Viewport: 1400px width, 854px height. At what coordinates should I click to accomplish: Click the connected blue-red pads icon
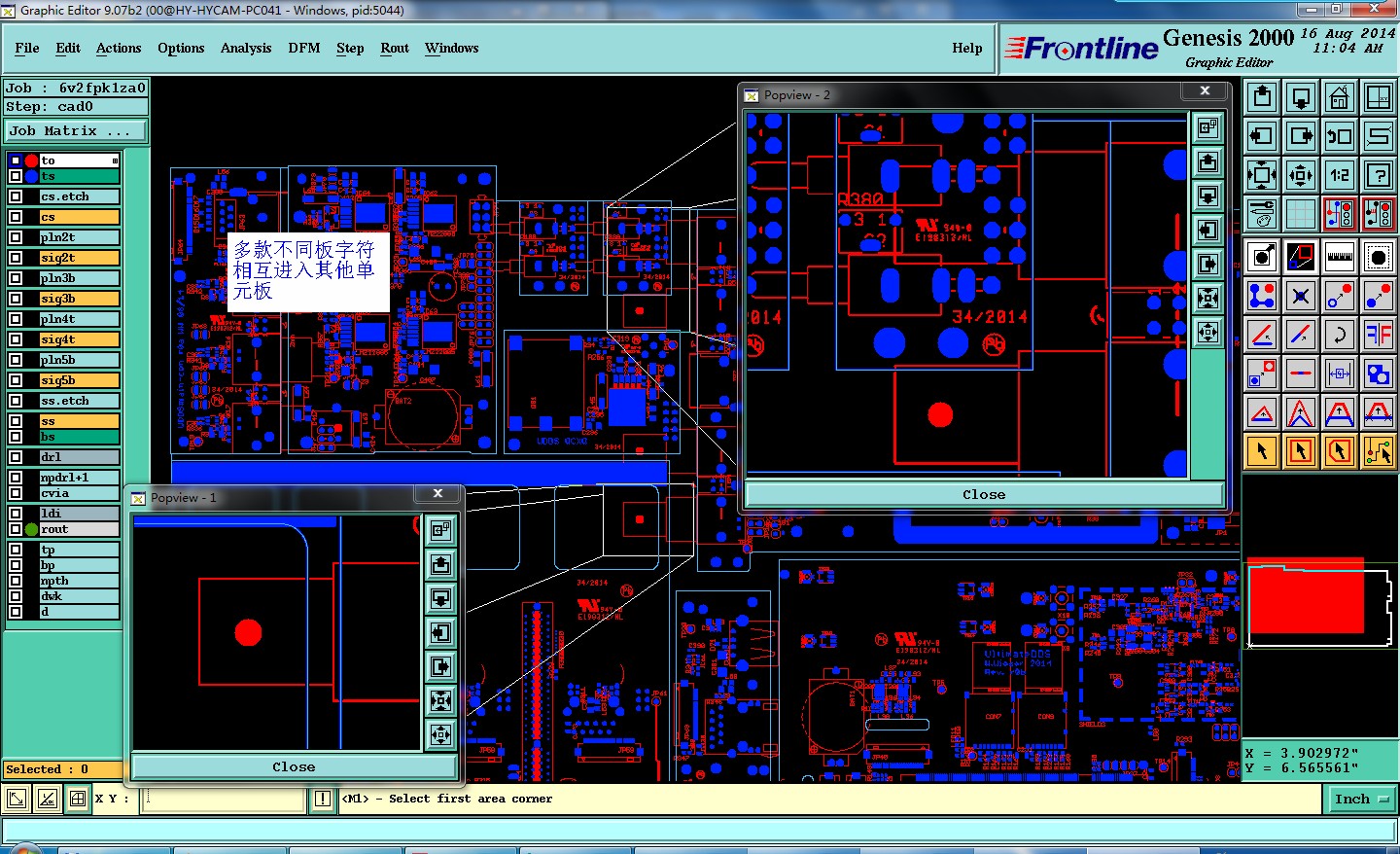tap(1262, 296)
